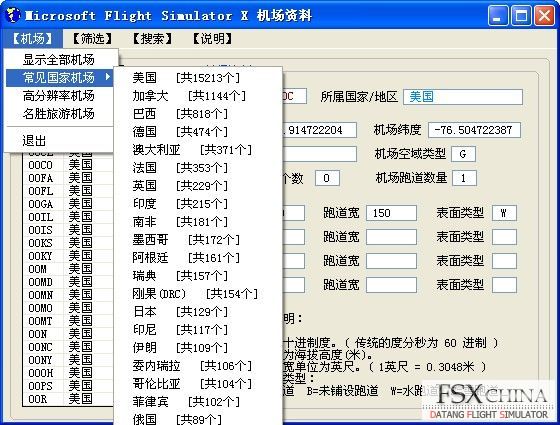Image resolution: width=560 pixels, height=425 pixels.
Task: Select 德国 [共474个] in submenu
Action: [x=198, y=132]
